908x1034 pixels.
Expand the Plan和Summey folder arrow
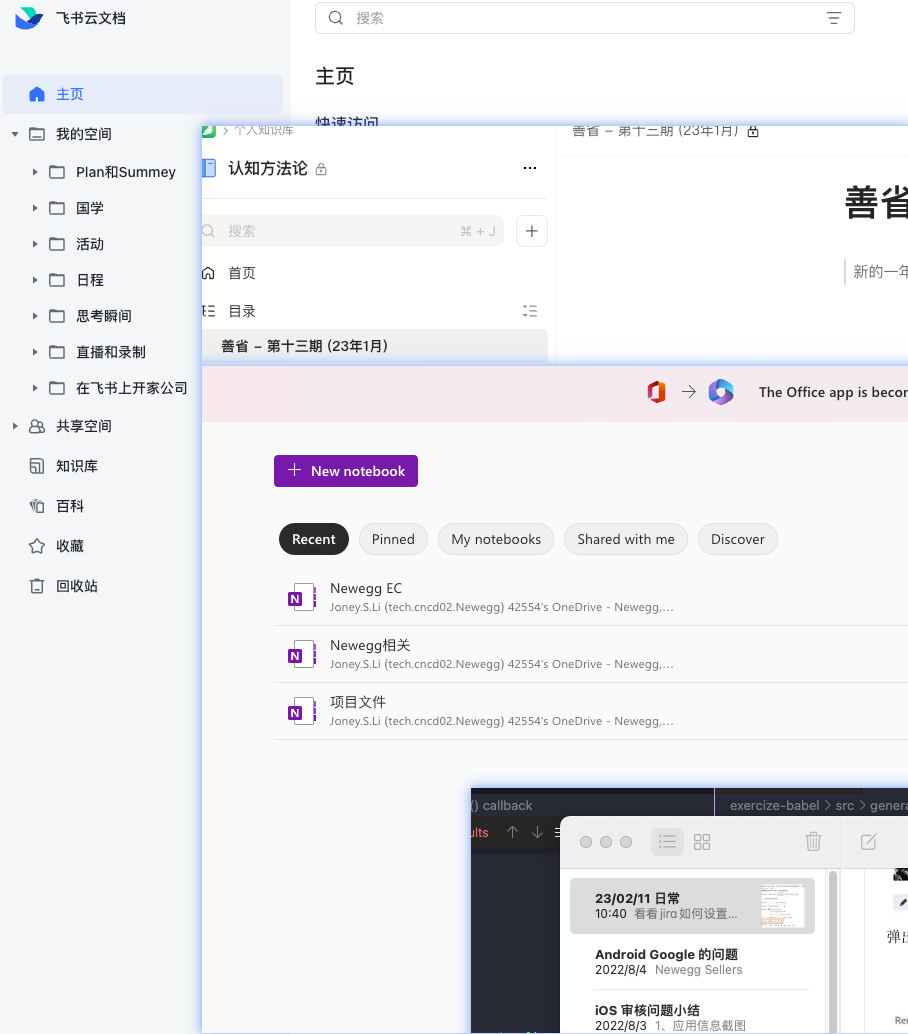[x=35, y=172]
